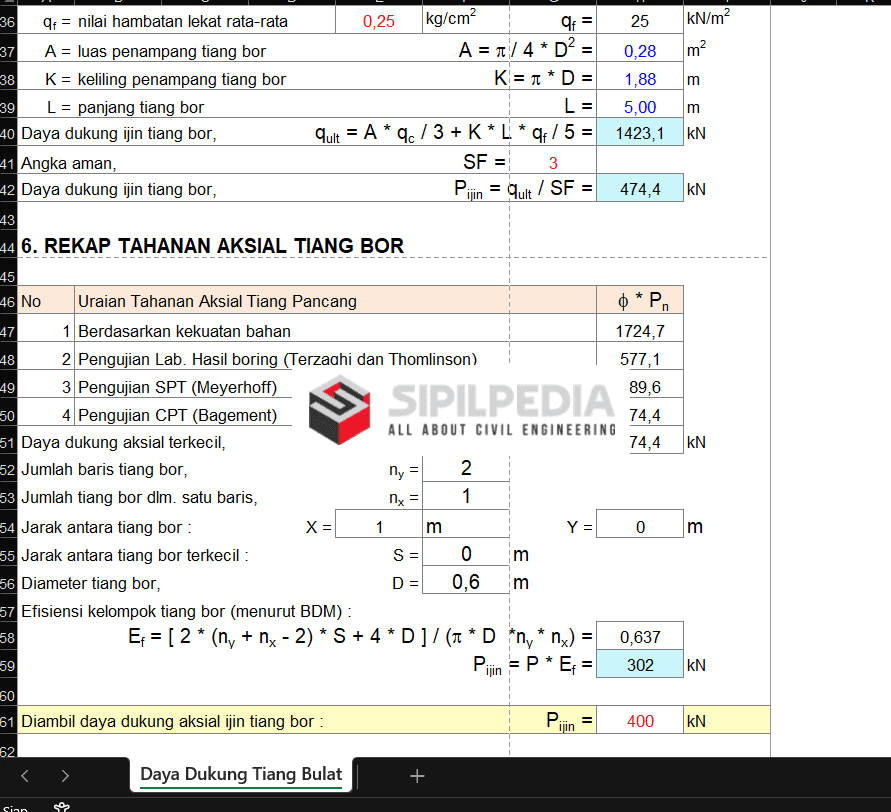The width and height of the screenshot is (891, 812).
Task: Select the heading REKAP TAHANAN AKSIAL TIANG BOR
Action: pyautogui.click(x=213, y=246)
